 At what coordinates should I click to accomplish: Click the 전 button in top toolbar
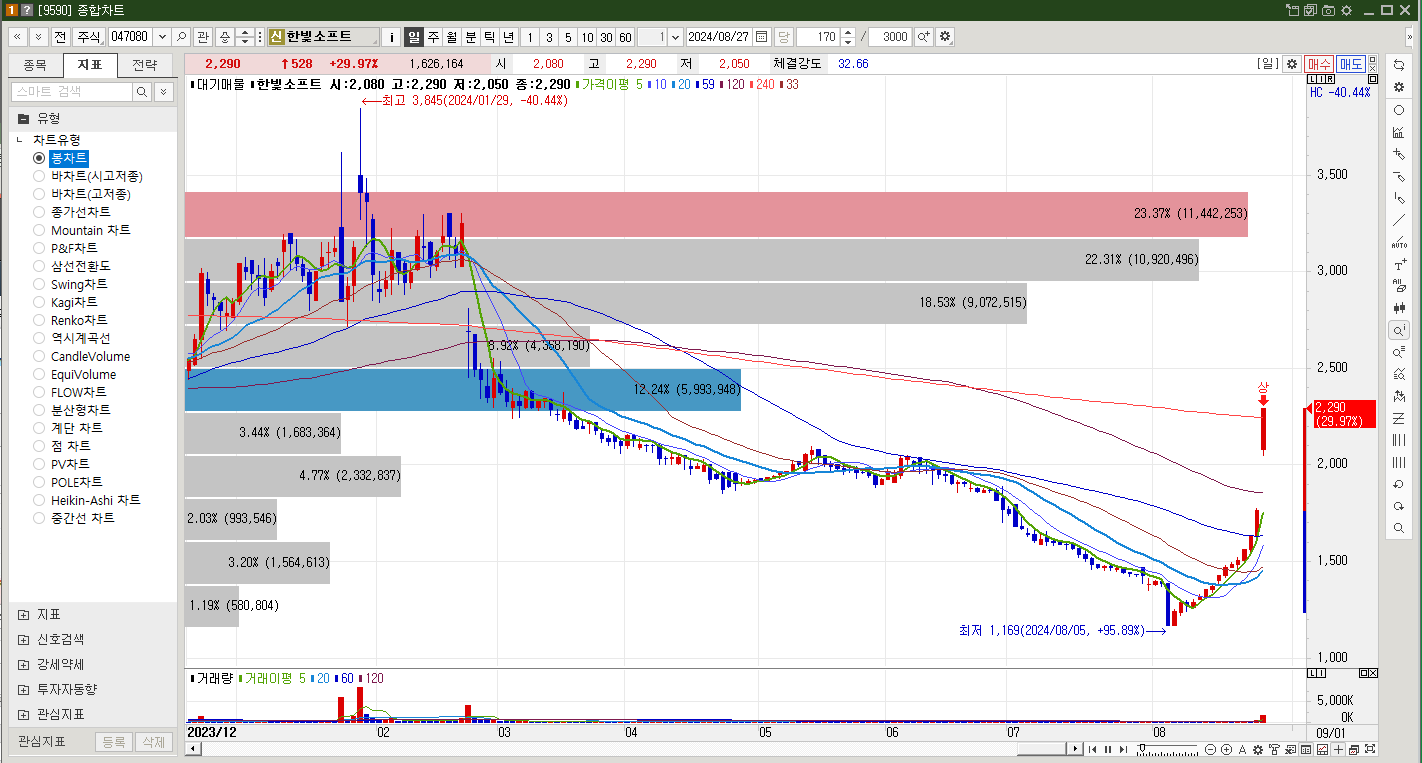(x=60, y=36)
